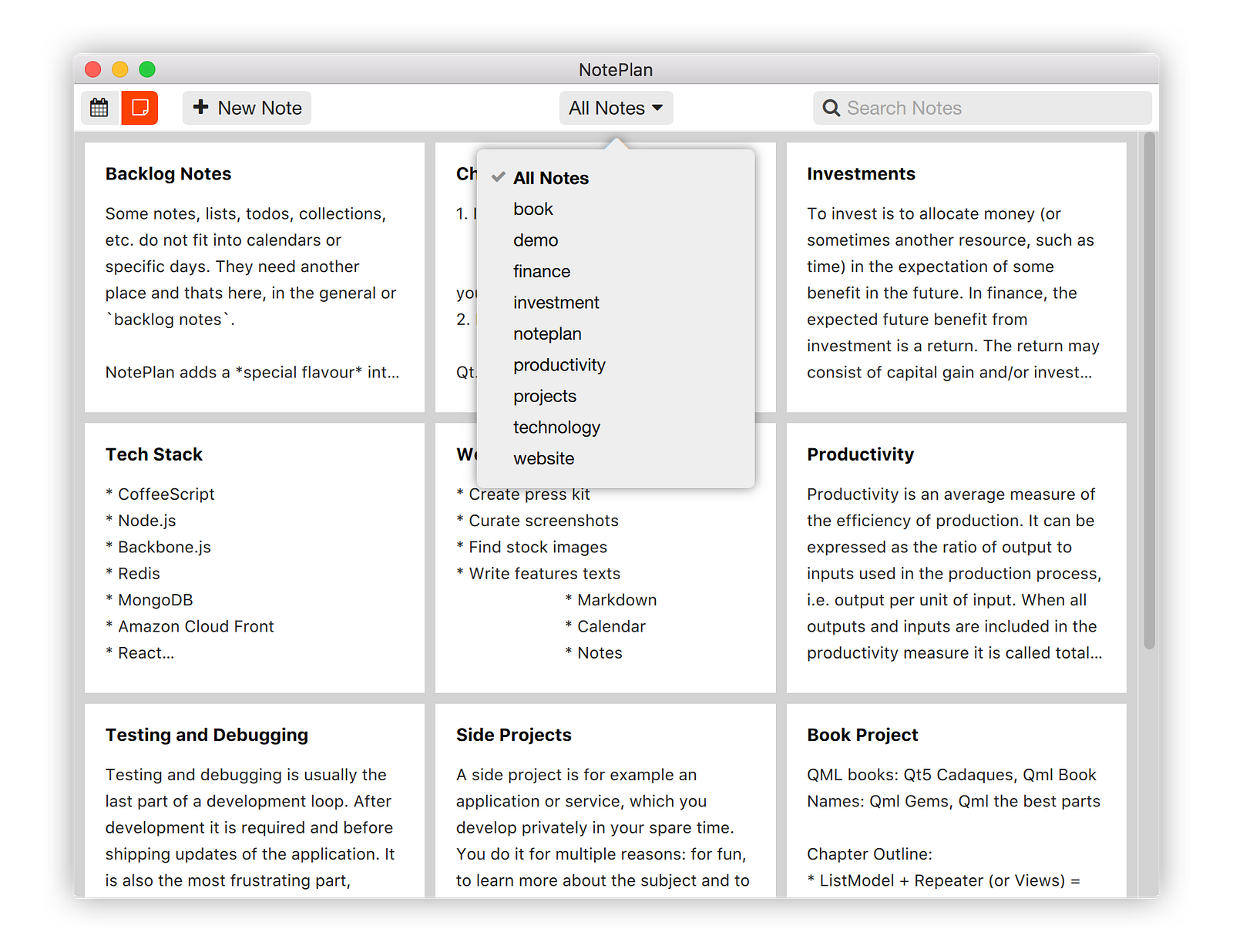The width and height of the screenshot is (1233, 952).
Task: Maximize the NotePlan window with green button
Action: point(147,69)
